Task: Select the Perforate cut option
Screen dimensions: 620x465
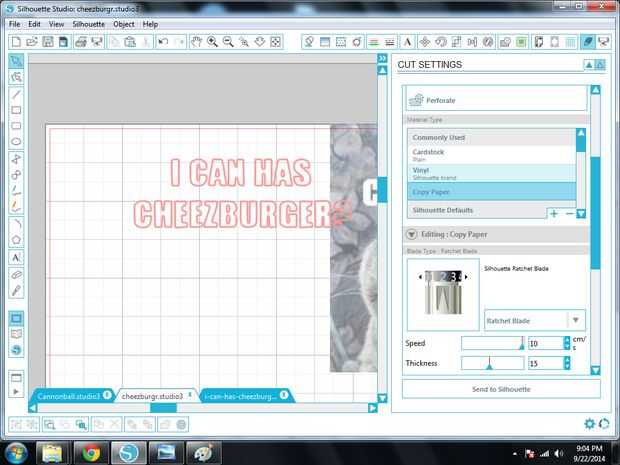Action: coord(496,100)
